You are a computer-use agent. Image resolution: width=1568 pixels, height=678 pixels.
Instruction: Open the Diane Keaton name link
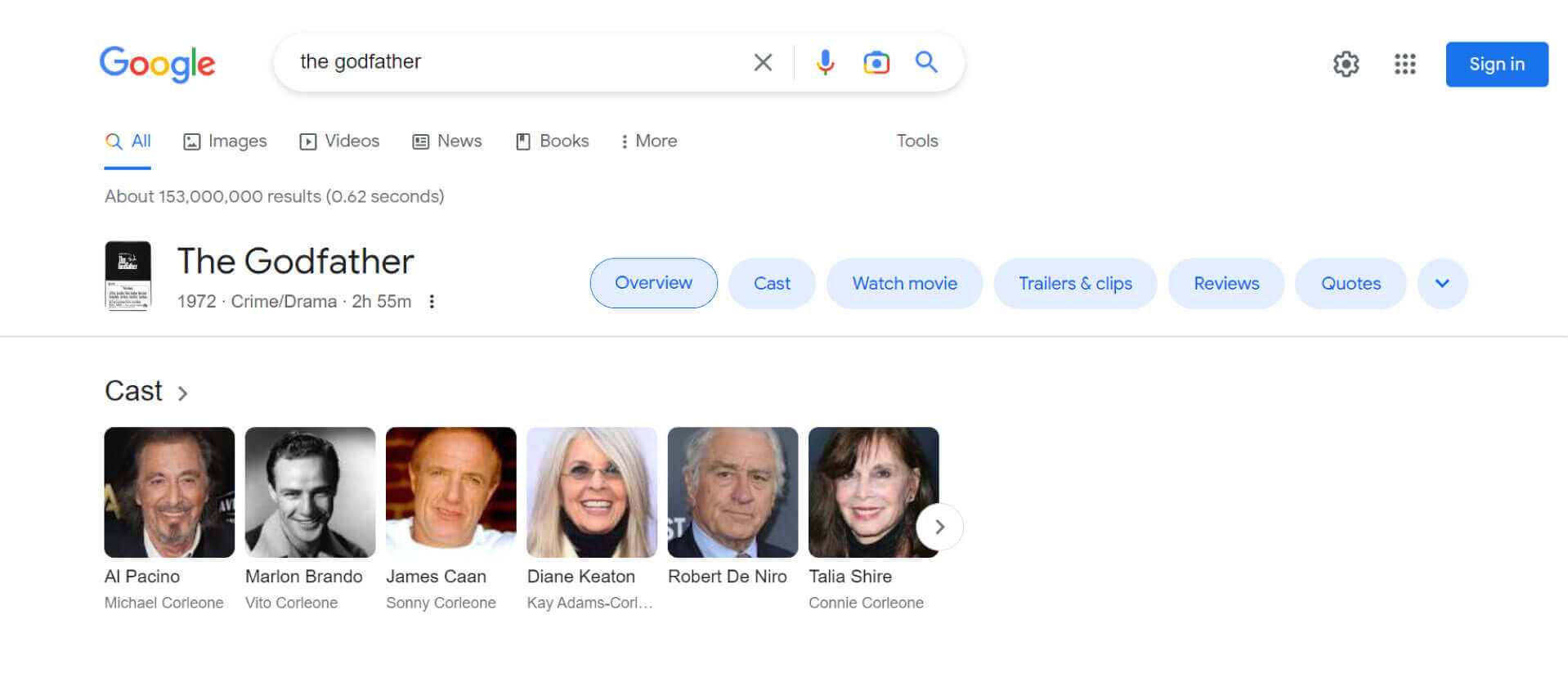(x=581, y=577)
